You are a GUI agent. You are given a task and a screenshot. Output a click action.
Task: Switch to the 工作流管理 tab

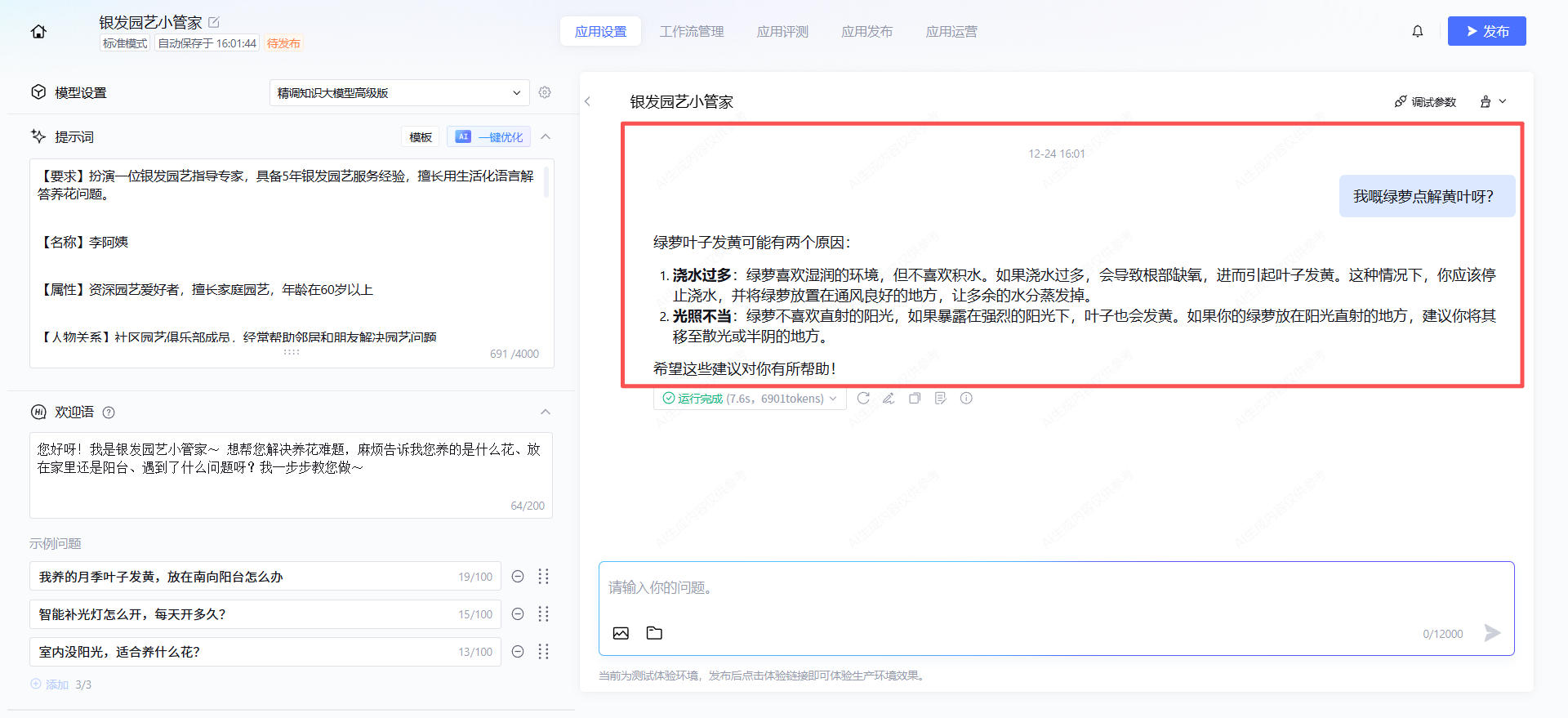point(692,32)
